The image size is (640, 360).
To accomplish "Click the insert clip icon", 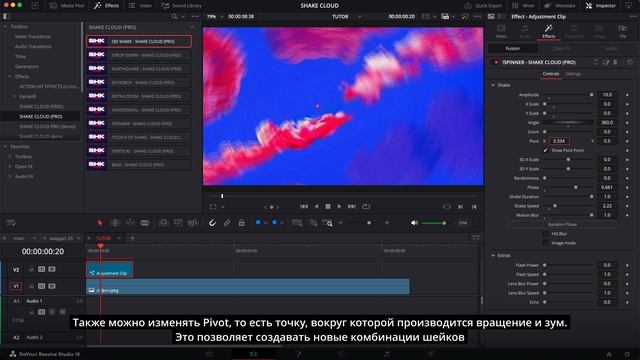I will point(163,222).
